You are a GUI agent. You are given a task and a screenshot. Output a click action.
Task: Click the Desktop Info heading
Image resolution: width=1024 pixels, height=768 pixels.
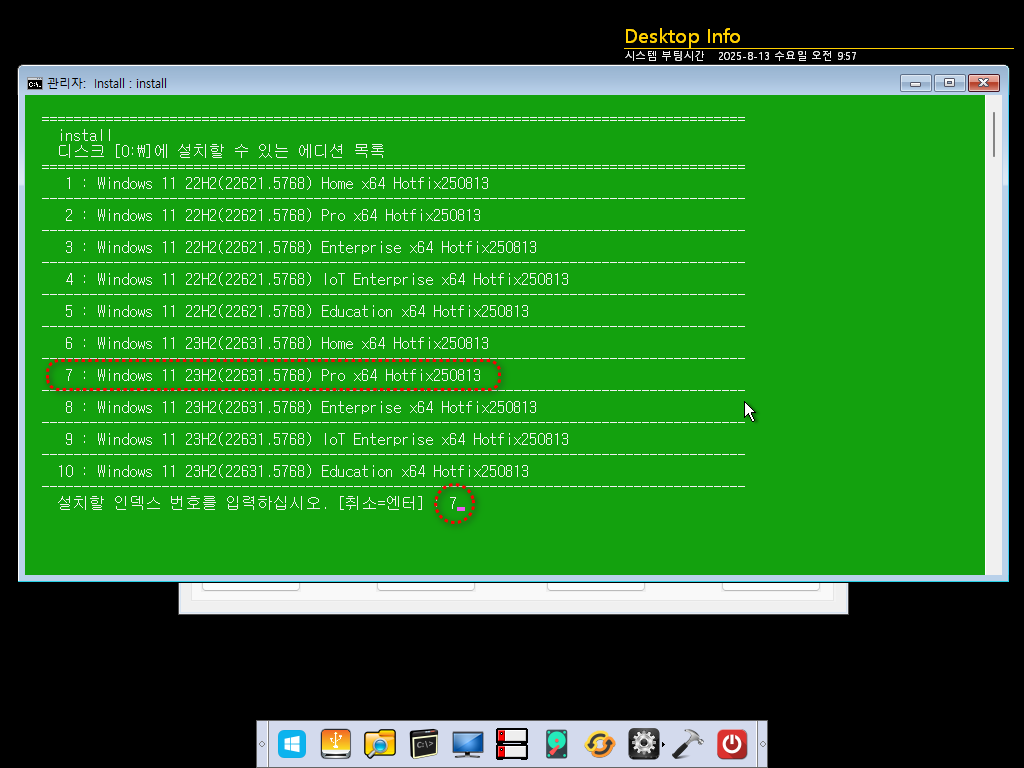click(x=682, y=36)
